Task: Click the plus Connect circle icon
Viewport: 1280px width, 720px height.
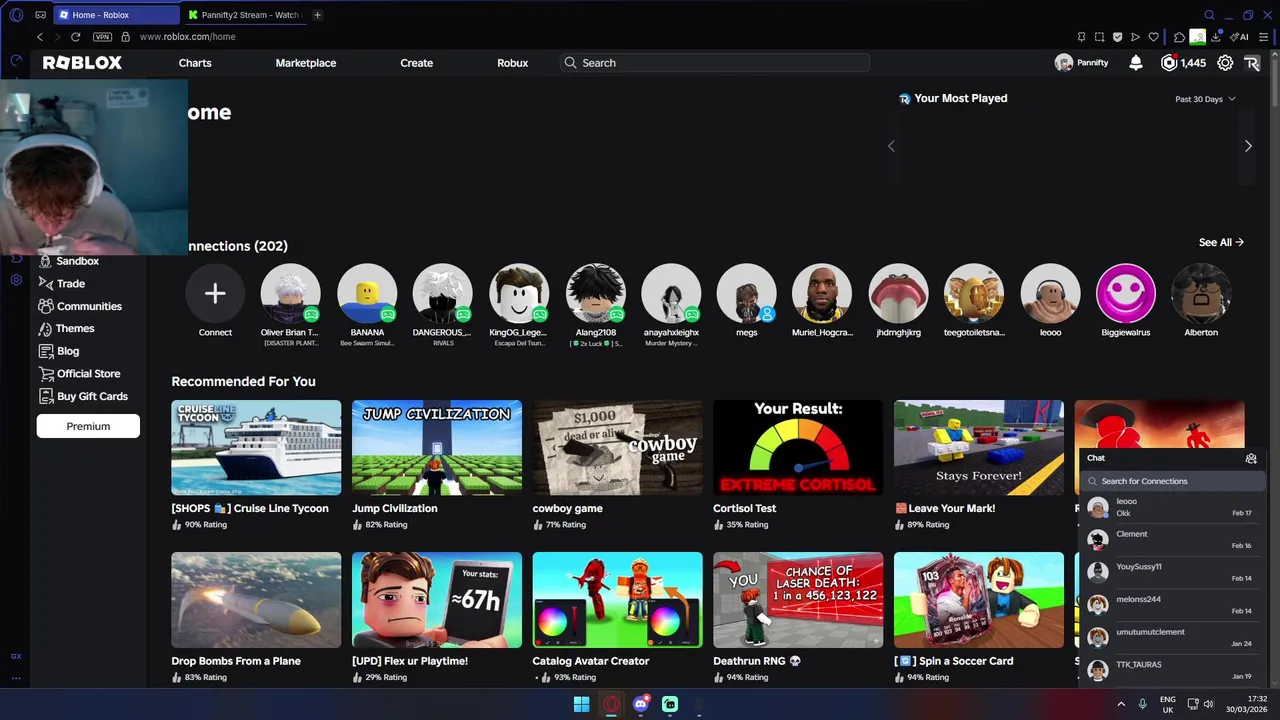Action: (x=215, y=293)
